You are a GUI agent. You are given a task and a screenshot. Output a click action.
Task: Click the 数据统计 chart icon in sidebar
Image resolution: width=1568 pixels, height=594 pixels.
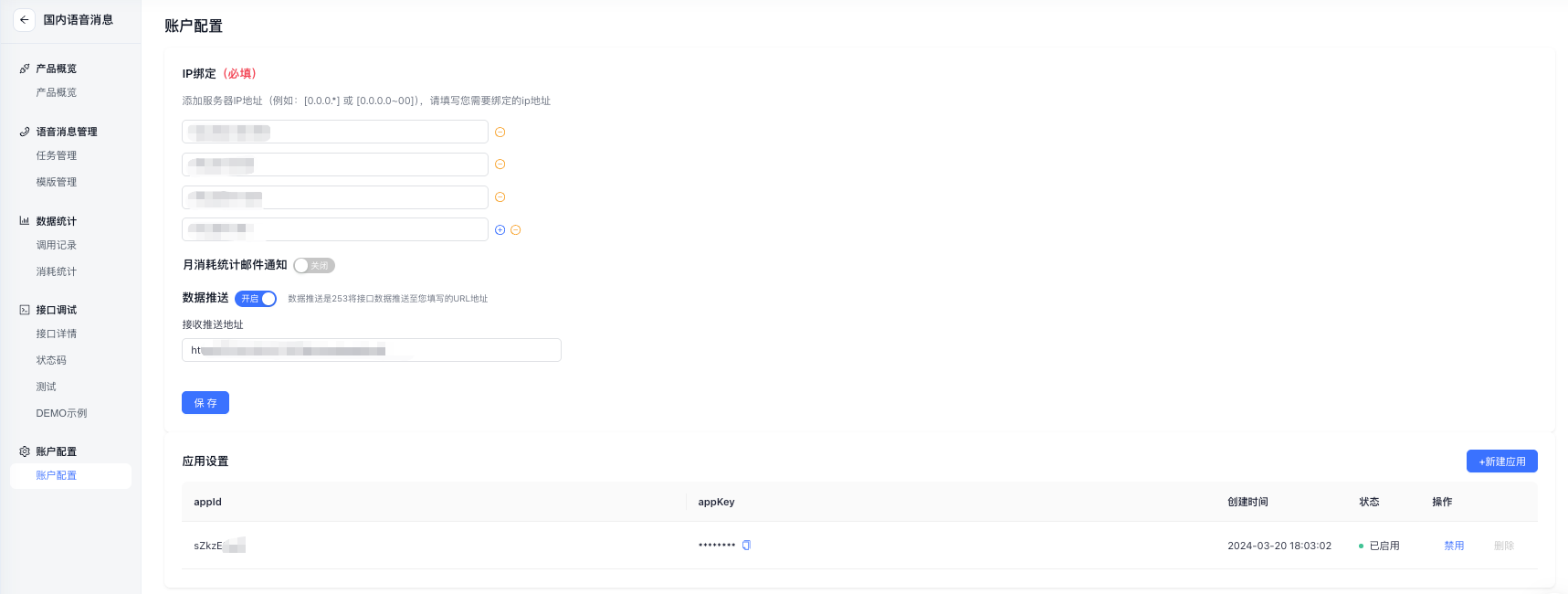[25, 221]
